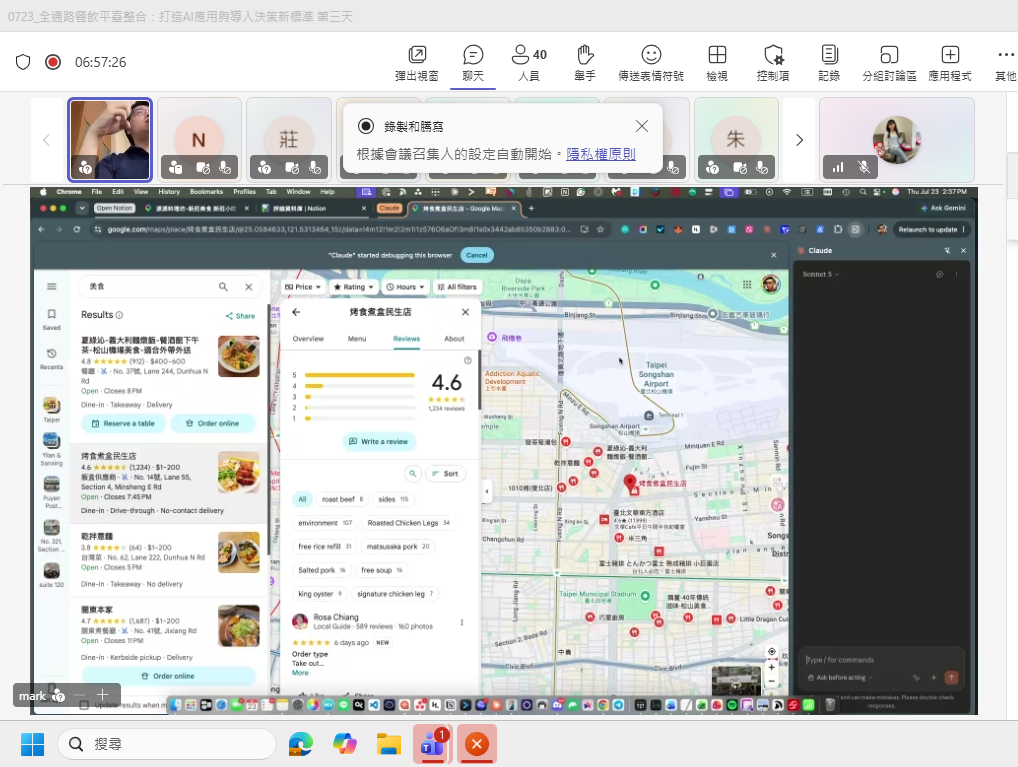
Task: Click the red recording indicator icon
Action: coord(53,62)
